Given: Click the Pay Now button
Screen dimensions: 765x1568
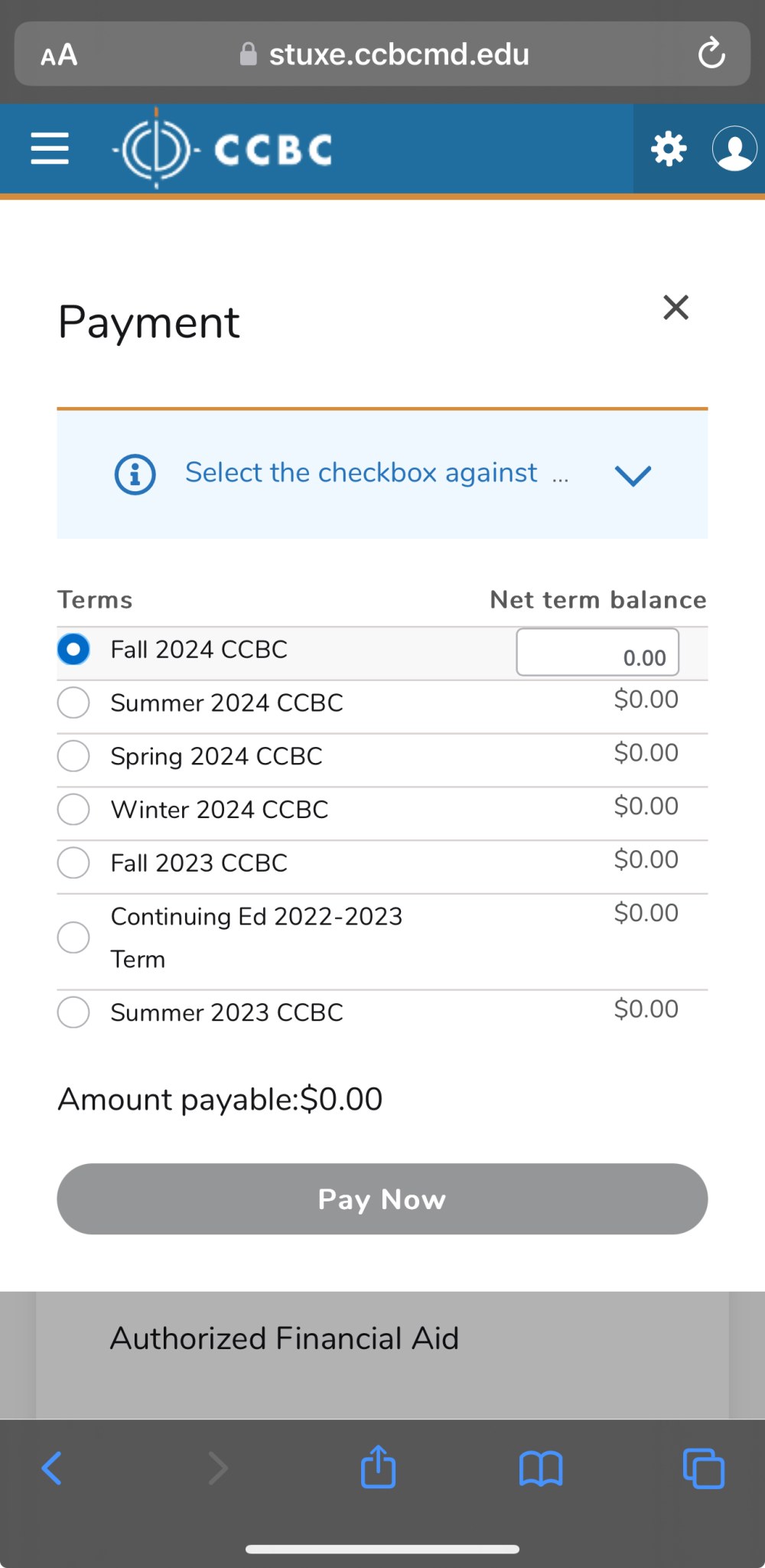Looking at the screenshot, I should tap(382, 1199).
